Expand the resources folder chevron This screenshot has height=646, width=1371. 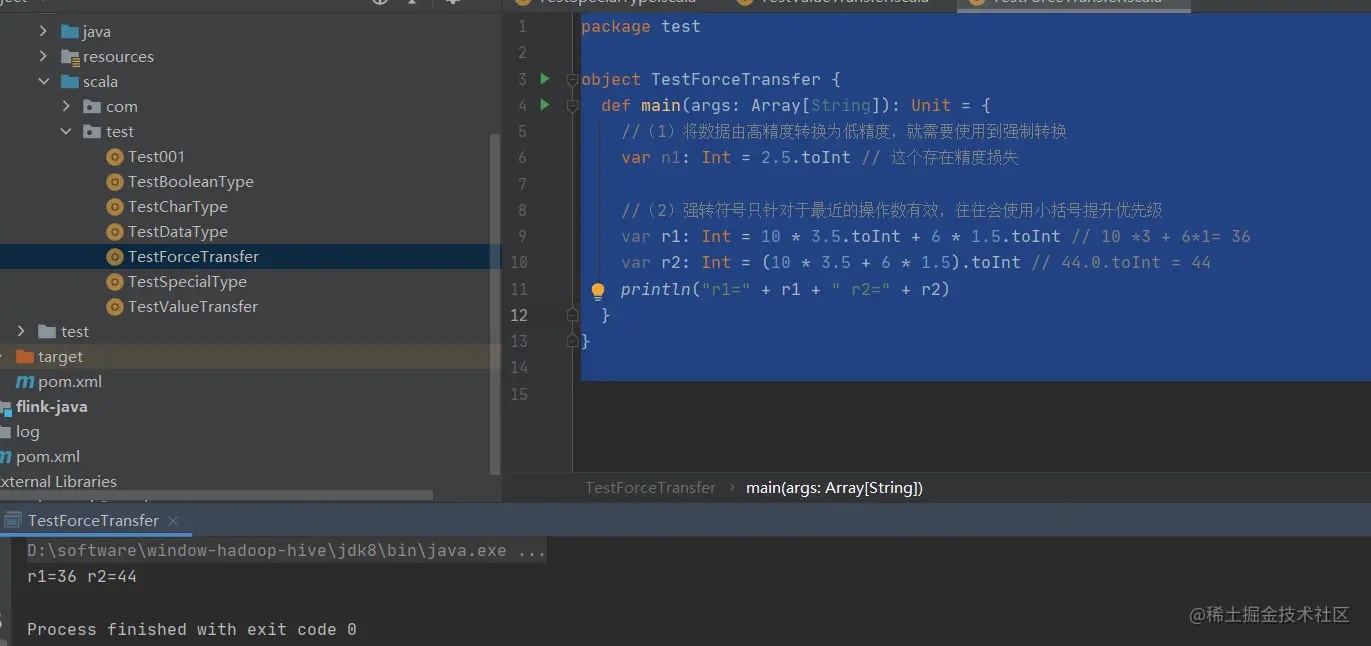(x=43, y=56)
